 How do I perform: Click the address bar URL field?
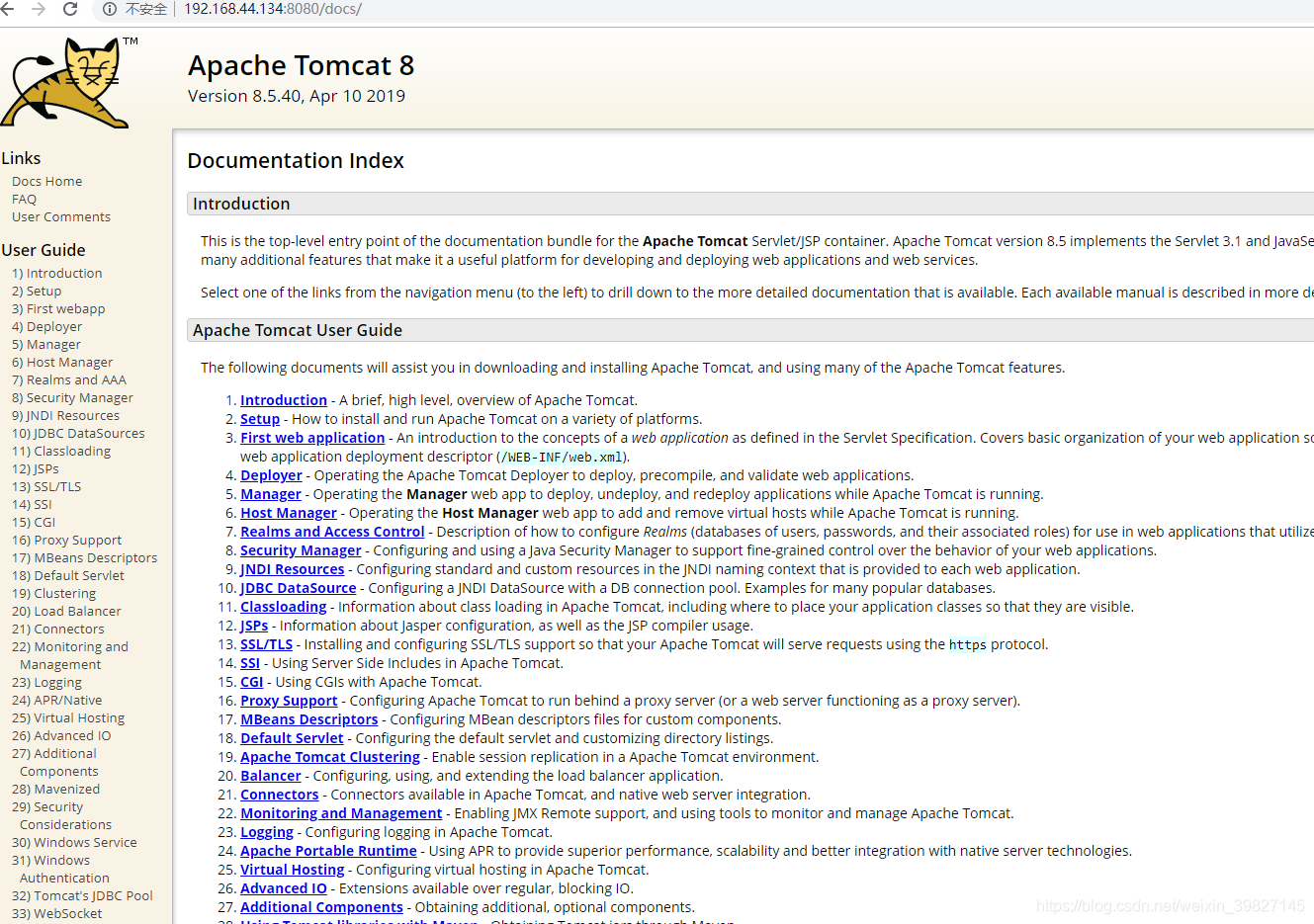273,9
